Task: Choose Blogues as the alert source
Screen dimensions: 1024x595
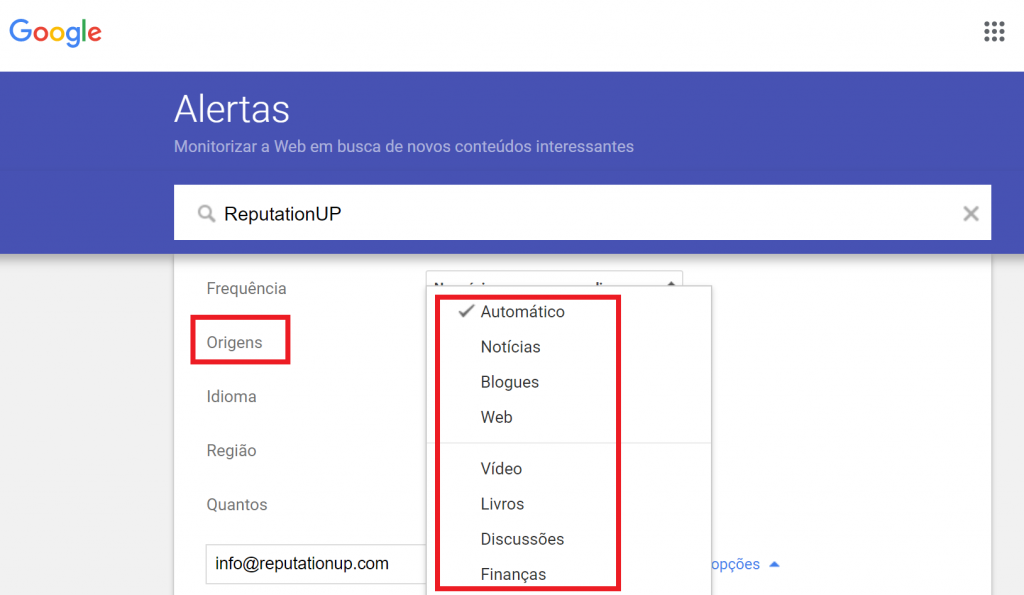Action: click(509, 381)
